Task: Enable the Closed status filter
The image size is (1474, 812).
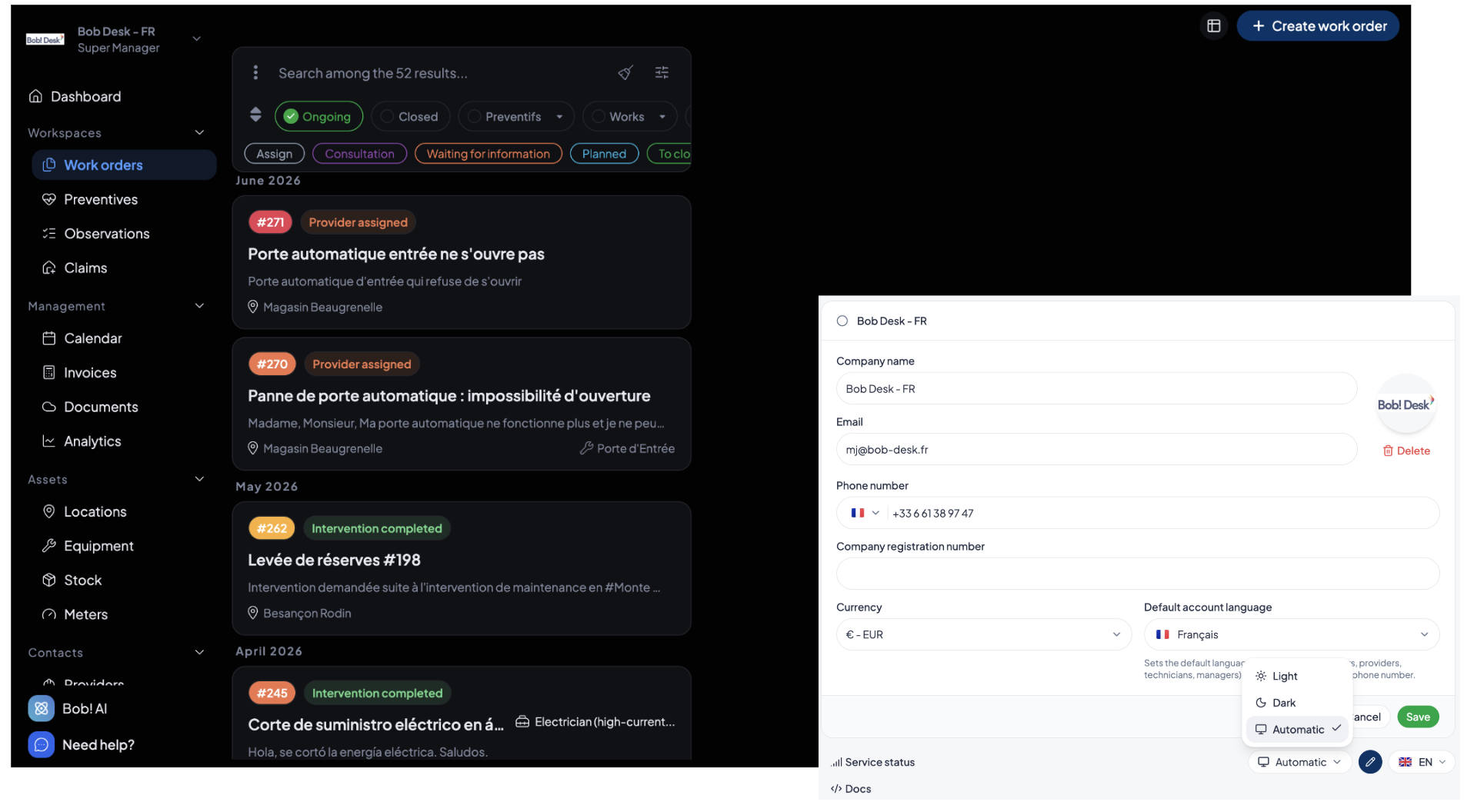Action: (410, 117)
